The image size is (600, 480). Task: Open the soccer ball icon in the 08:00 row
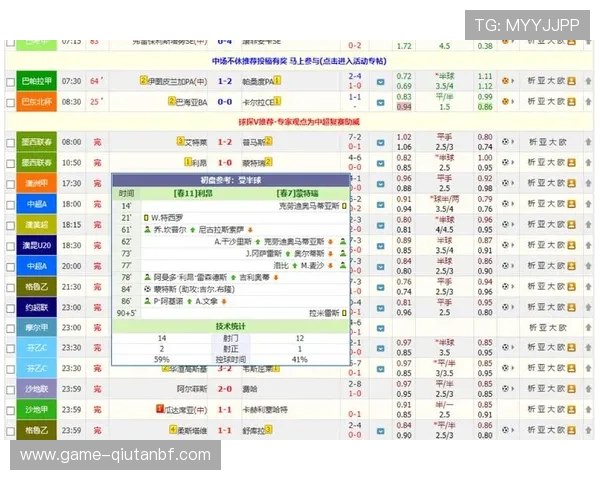(x=505, y=142)
